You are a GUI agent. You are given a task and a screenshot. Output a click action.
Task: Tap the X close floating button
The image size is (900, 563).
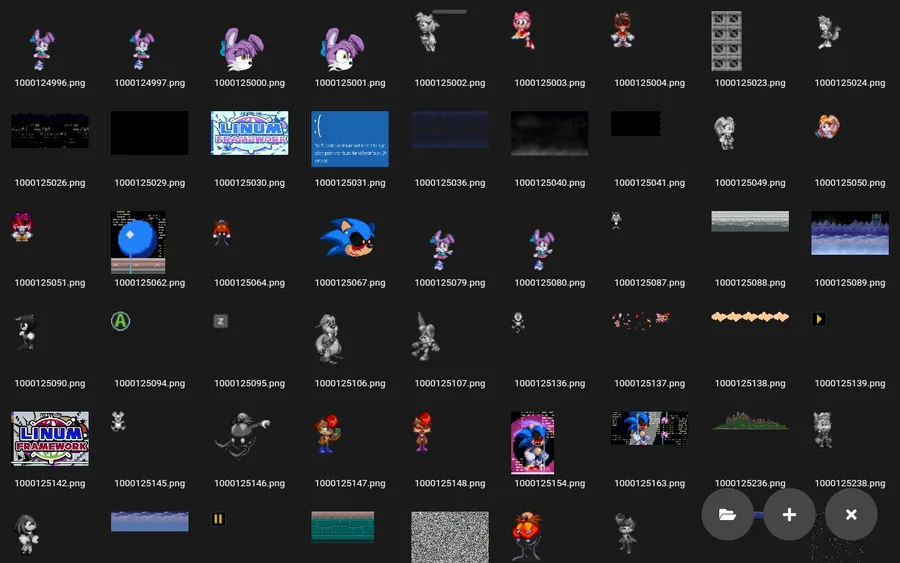point(851,514)
